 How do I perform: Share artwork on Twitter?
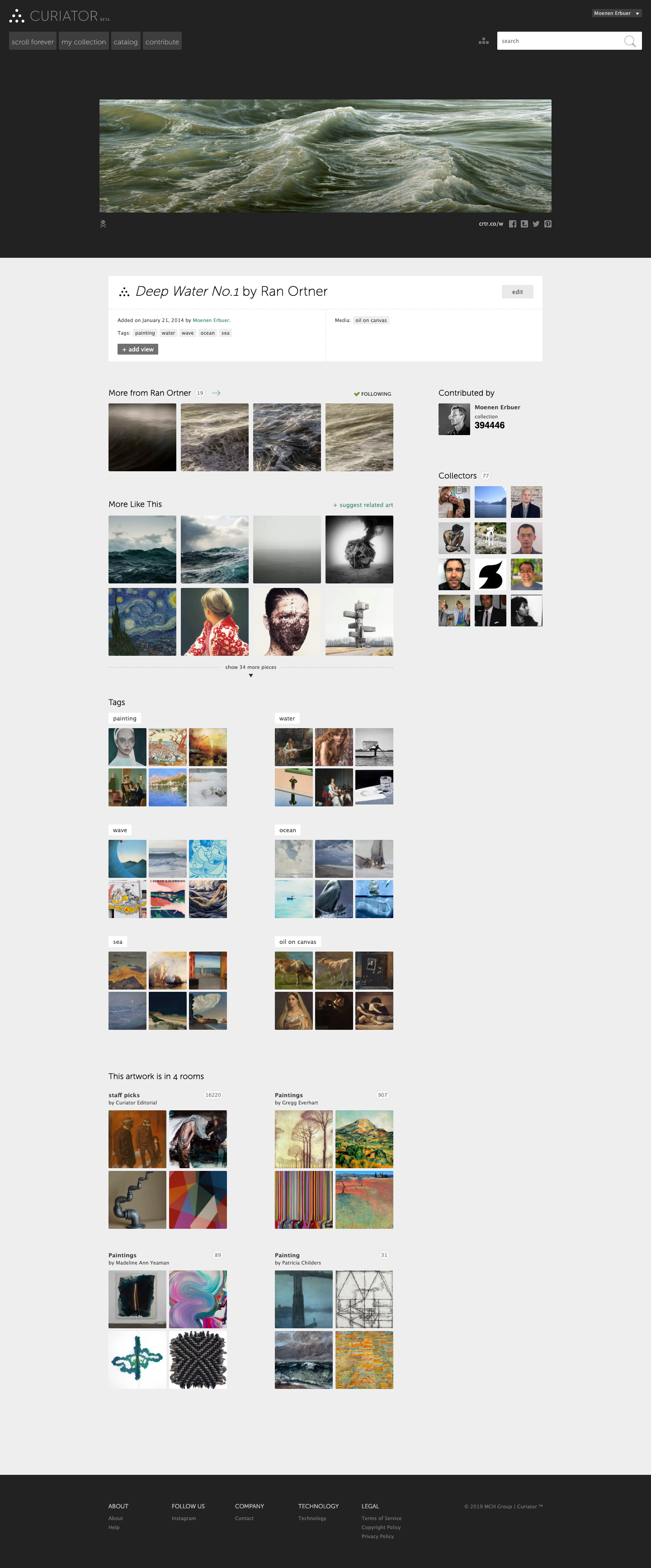coord(536,224)
